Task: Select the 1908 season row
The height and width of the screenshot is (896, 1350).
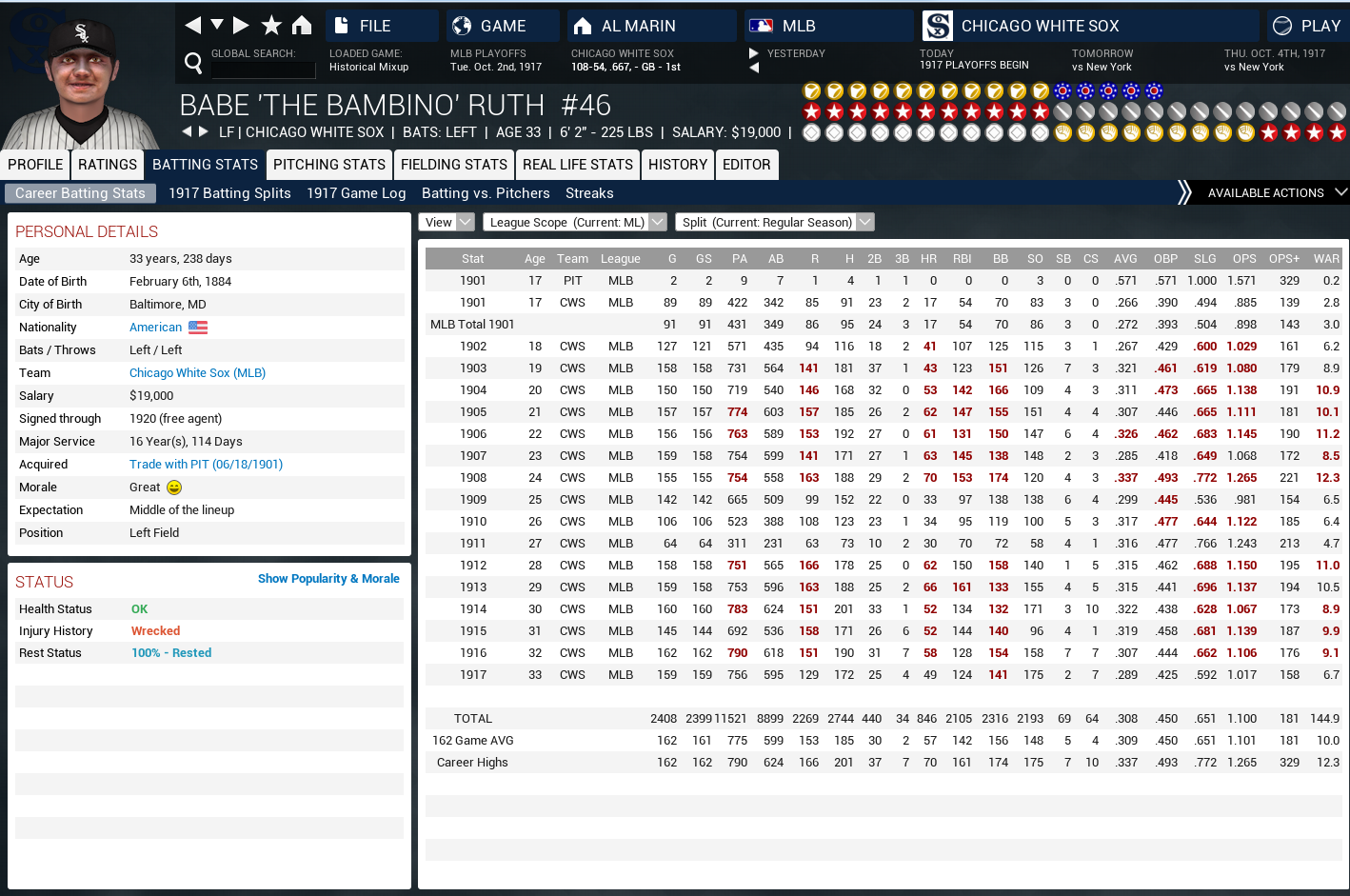Action: point(883,478)
